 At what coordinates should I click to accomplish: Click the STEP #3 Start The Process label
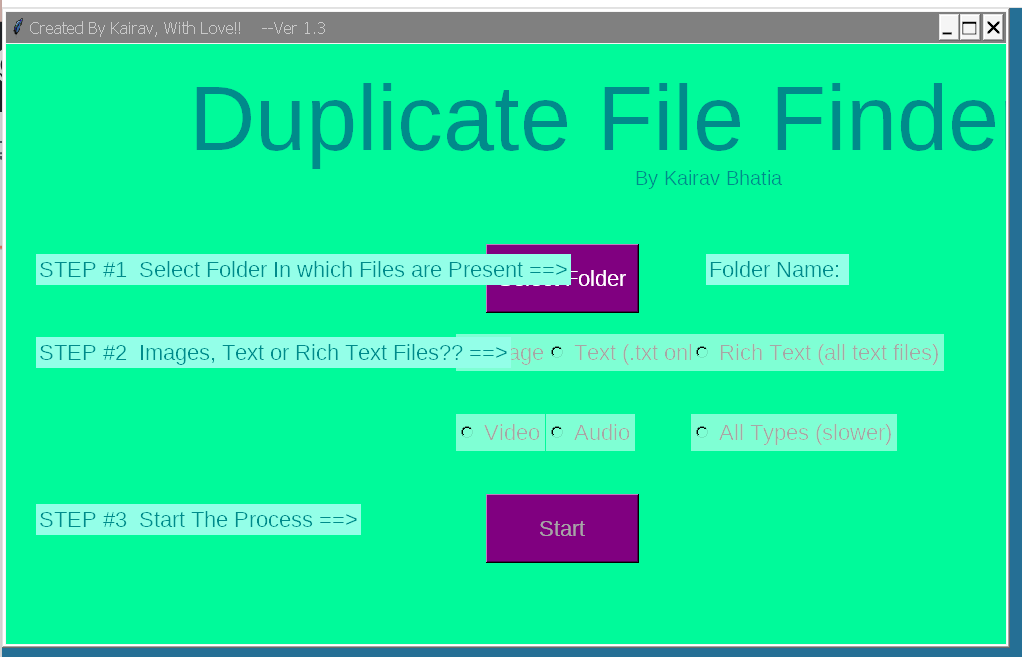[x=198, y=520]
